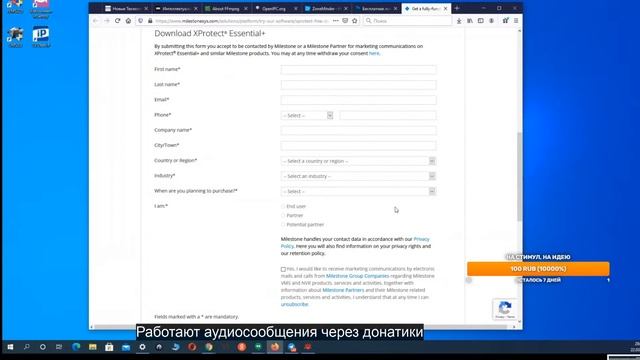
Task: Open the Firefox library icon
Action: click(x=470, y=20)
